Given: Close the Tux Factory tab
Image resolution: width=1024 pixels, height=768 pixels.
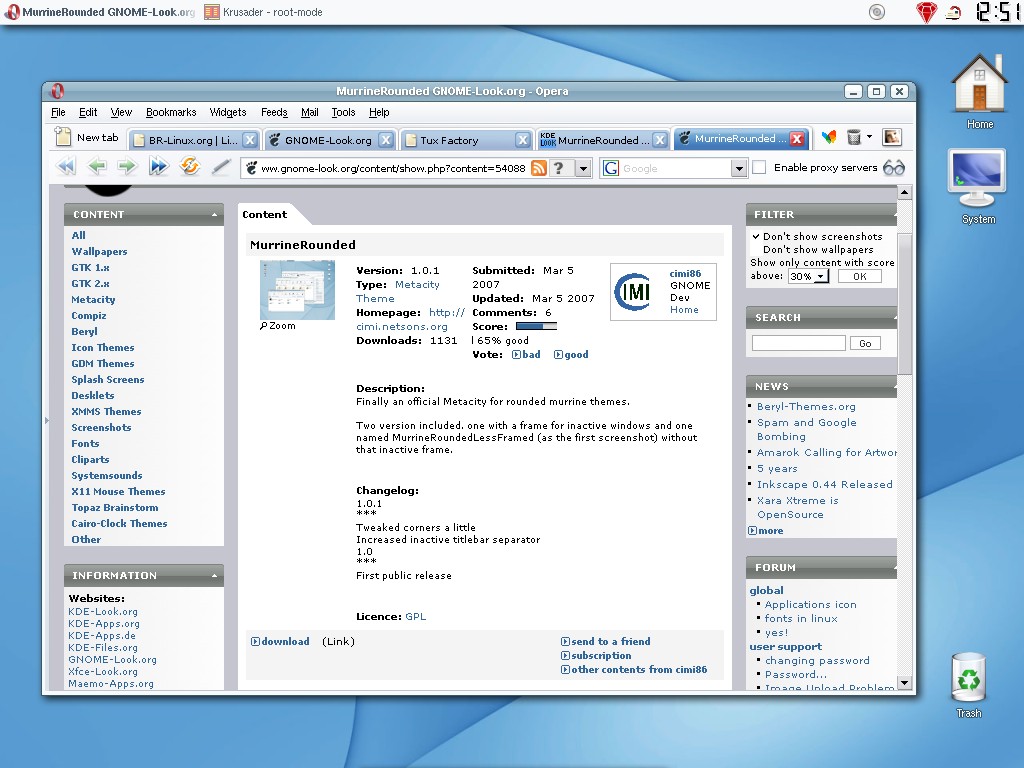Looking at the screenshot, I should 522,140.
